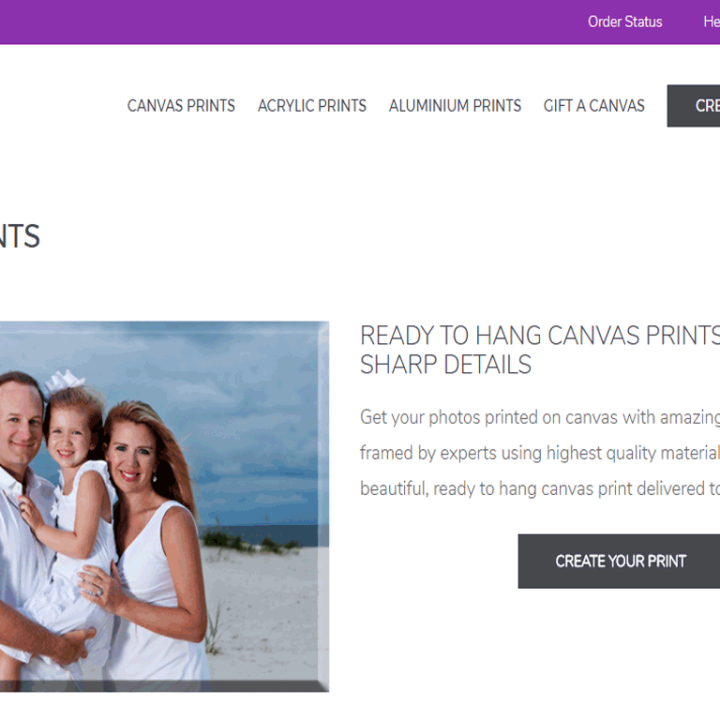Open the Order Status link
720x720 pixels.
[x=624, y=22]
